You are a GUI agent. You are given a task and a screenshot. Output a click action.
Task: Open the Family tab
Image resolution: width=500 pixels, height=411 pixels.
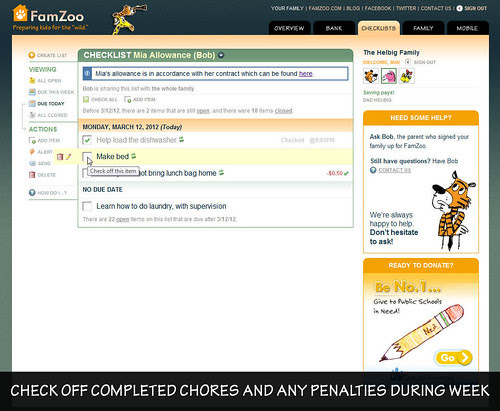pyautogui.click(x=423, y=28)
